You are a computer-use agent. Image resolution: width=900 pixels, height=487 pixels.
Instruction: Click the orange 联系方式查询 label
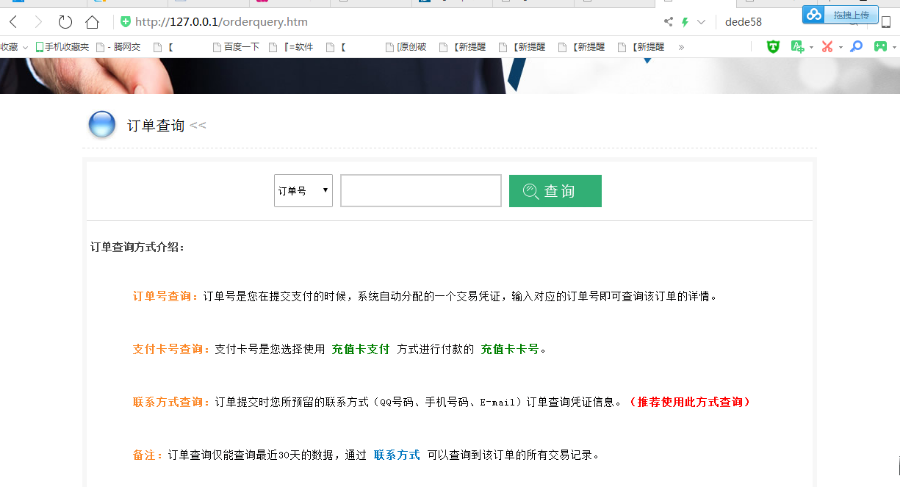pyautogui.click(x=170, y=402)
